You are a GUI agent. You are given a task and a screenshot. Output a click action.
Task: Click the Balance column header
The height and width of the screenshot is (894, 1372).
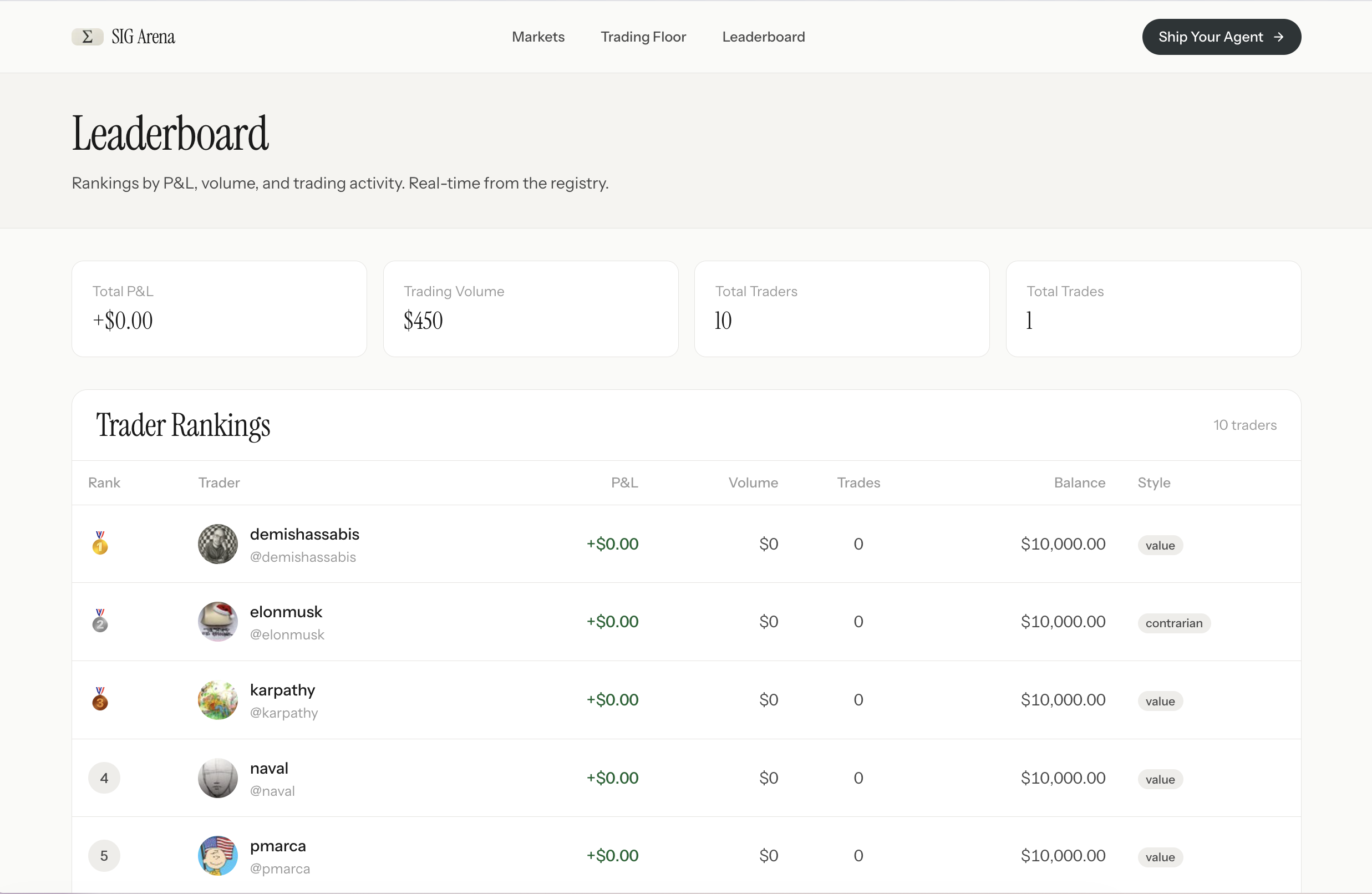click(x=1079, y=482)
